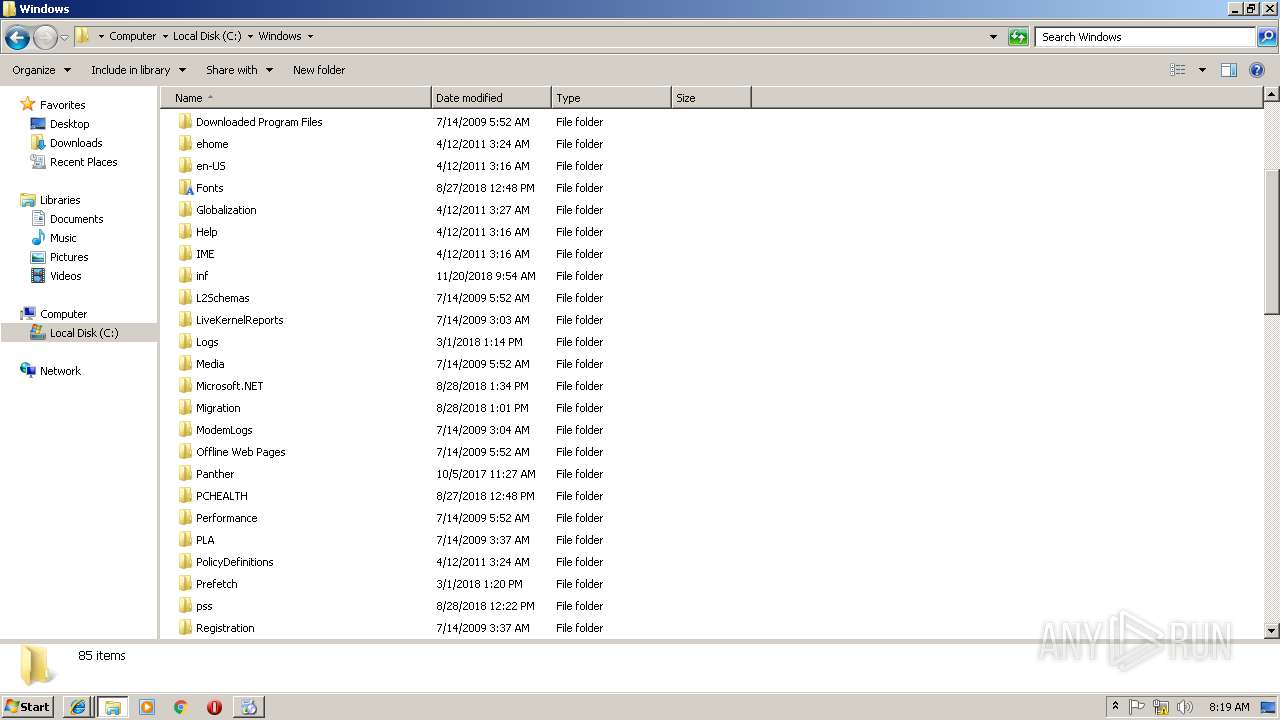Open the Include in library menu
Viewport: 1280px width, 720px height.
(138, 70)
